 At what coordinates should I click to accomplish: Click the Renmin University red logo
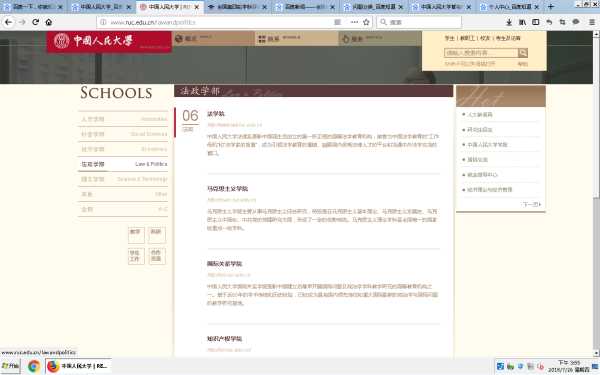click(109, 41)
